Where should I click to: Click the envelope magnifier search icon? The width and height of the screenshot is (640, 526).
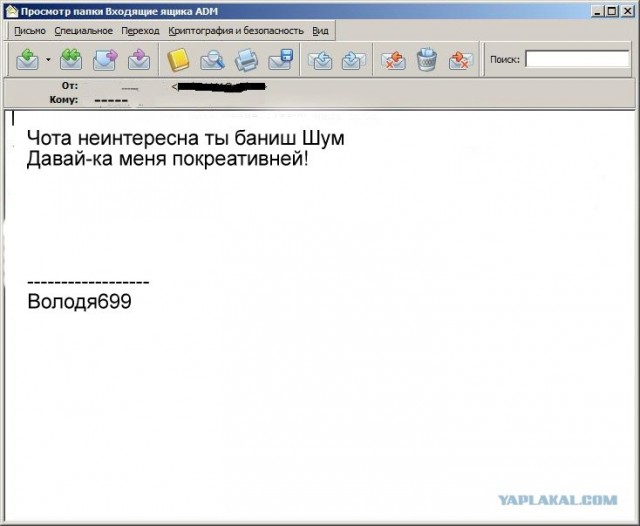tap(212, 60)
